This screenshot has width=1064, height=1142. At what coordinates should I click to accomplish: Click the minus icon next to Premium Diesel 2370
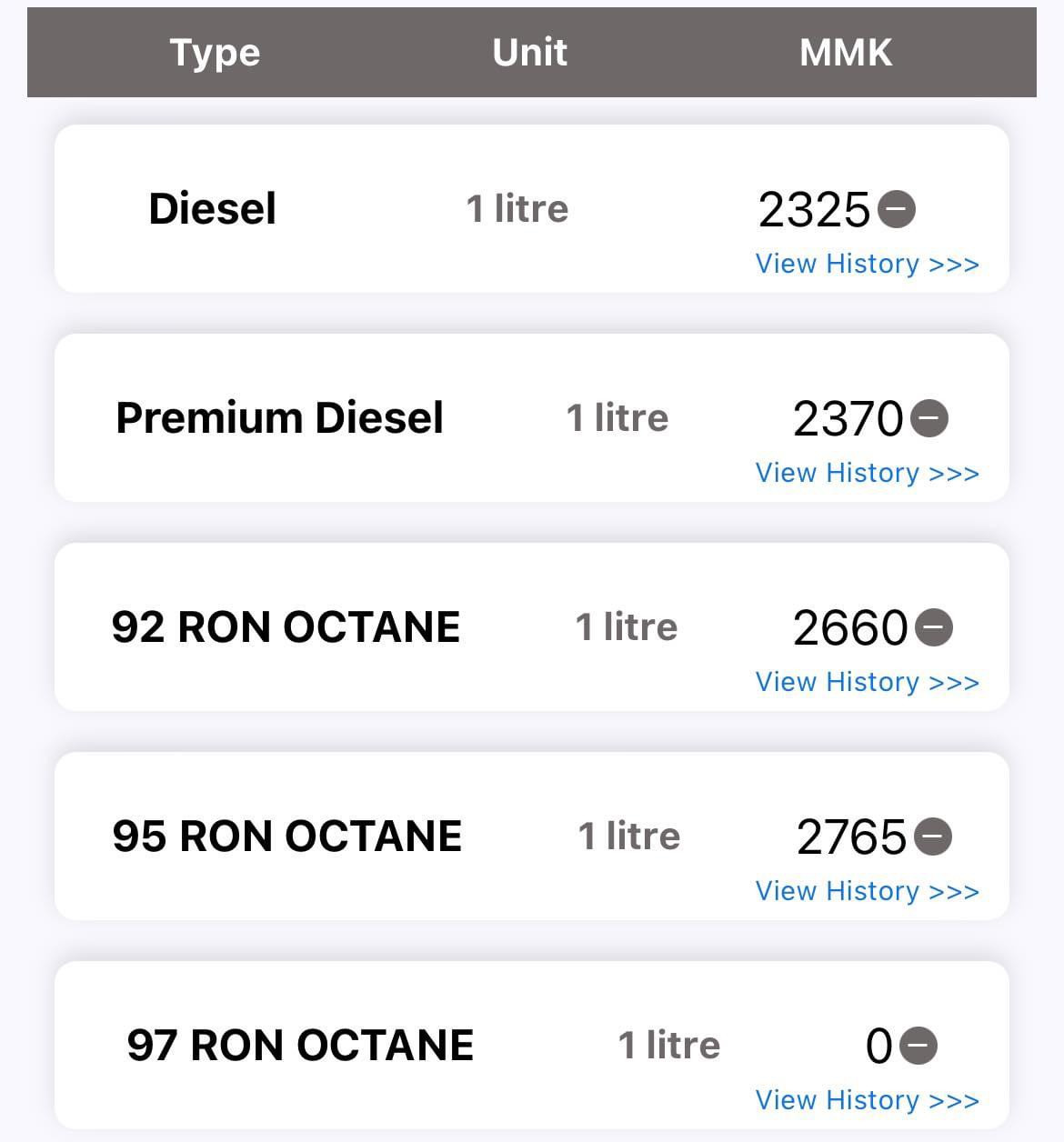click(x=929, y=418)
